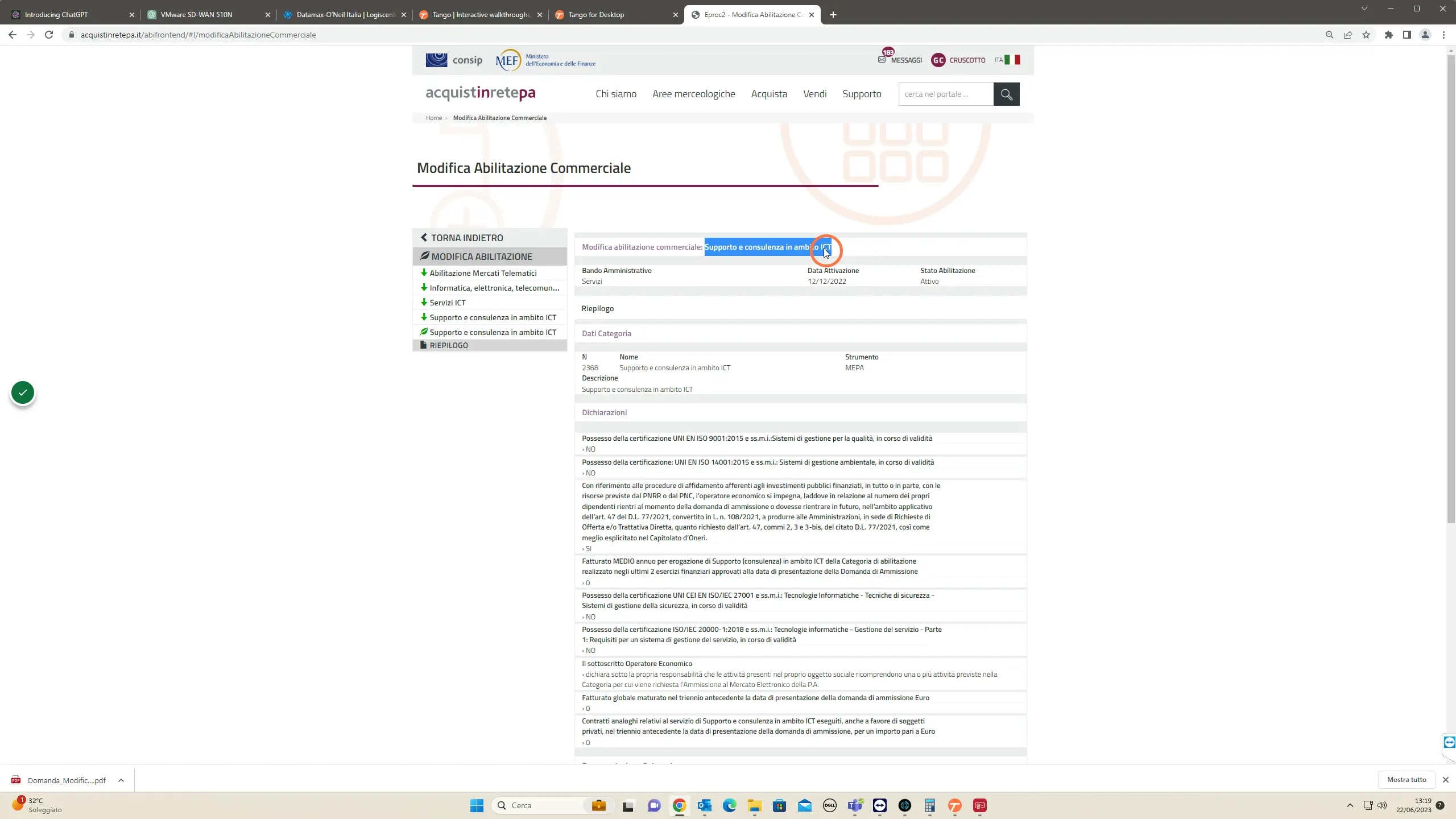Open Outlook from the taskbar
The height and width of the screenshot is (819, 1456).
point(705,805)
